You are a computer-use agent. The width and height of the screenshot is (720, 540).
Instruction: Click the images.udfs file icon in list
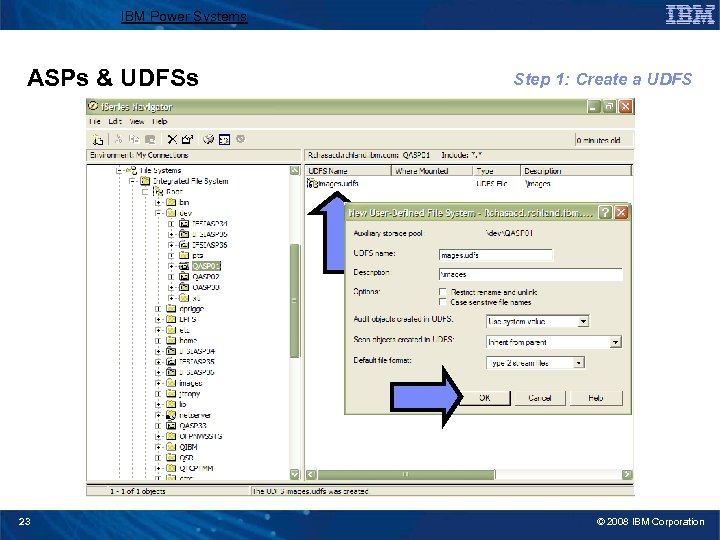click(x=312, y=183)
